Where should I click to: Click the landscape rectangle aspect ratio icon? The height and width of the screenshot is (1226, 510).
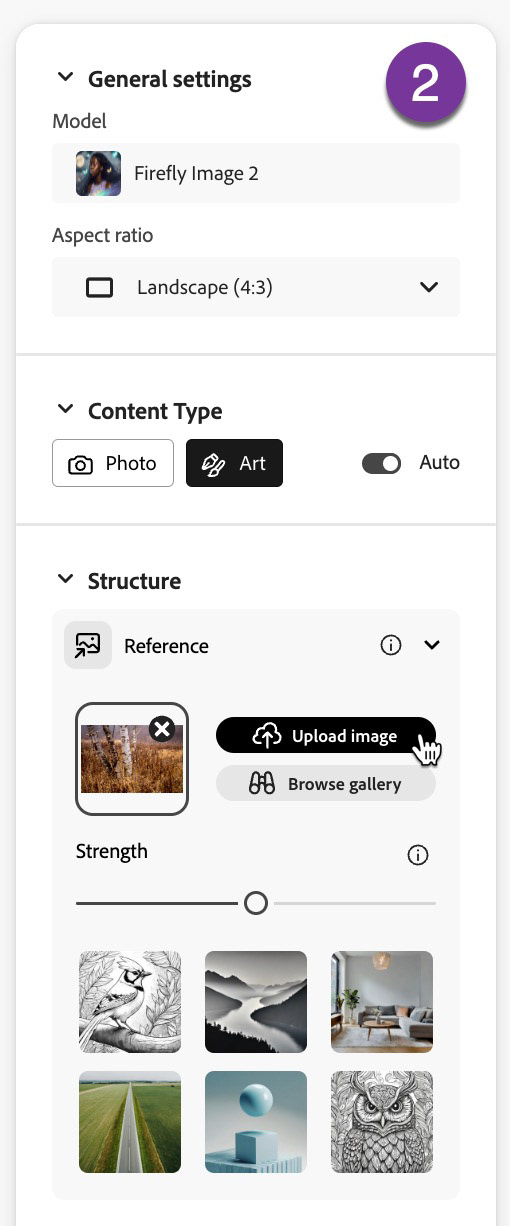(100, 288)
